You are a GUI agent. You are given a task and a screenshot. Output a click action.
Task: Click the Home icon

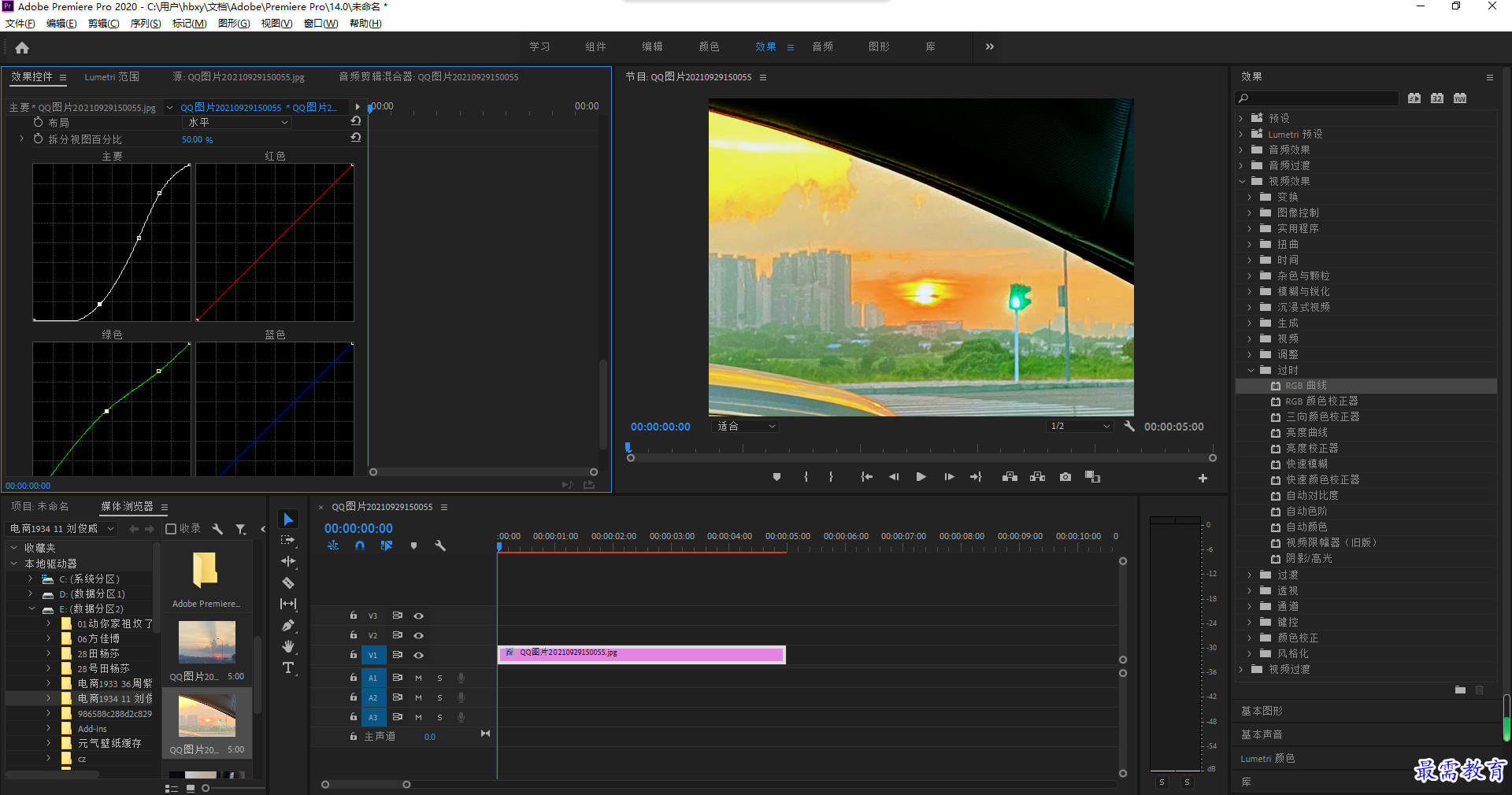pos(22,47)
